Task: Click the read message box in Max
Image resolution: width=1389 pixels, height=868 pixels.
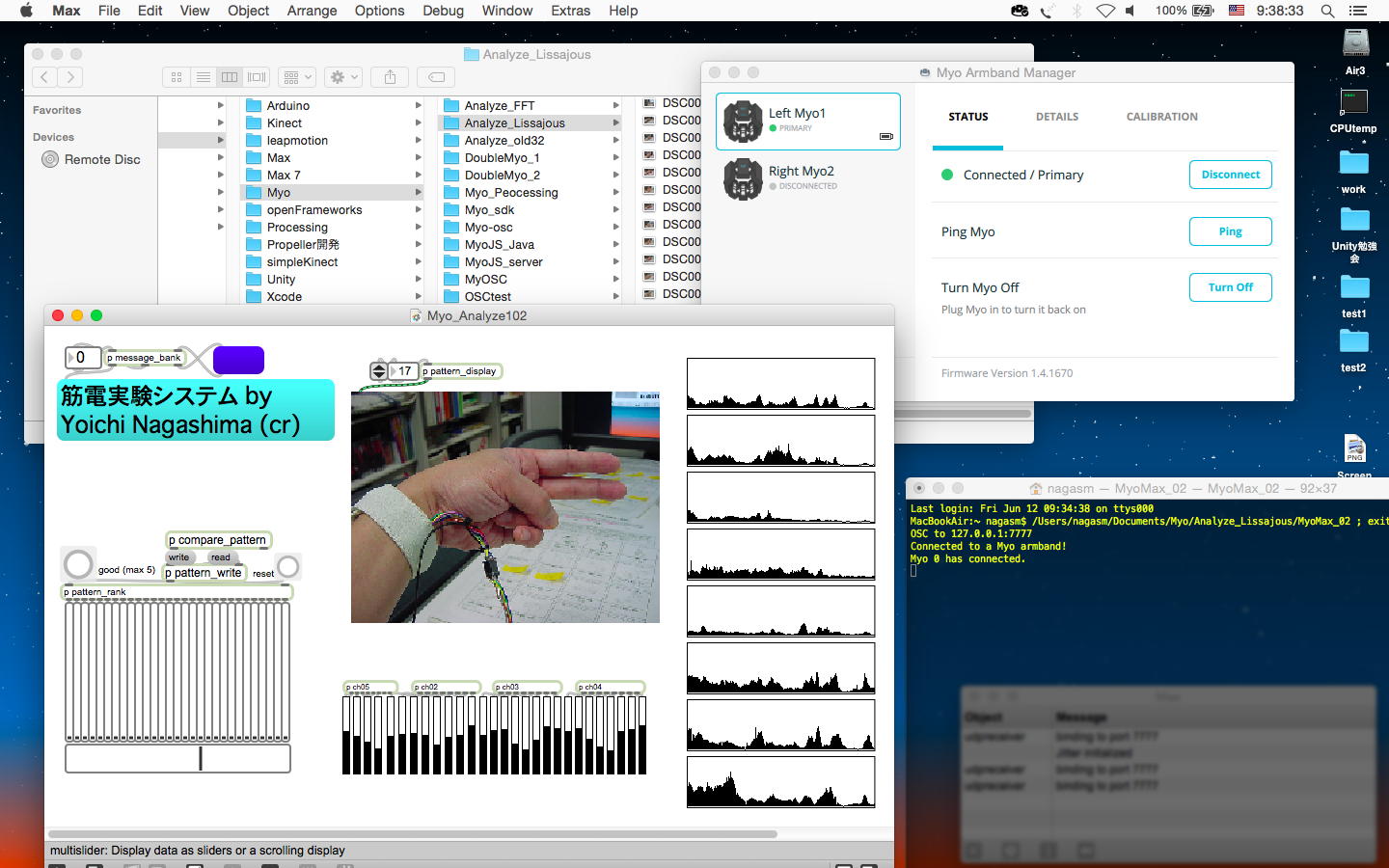Action: click(x=221, y=557)
